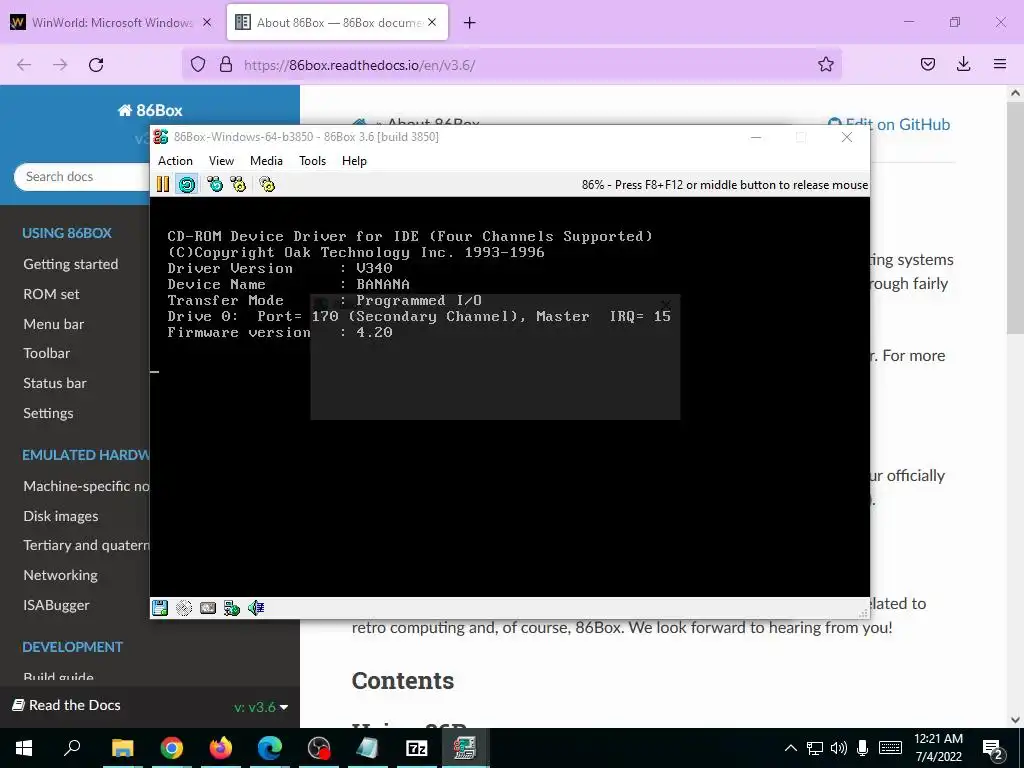Open Settings docs page

48,413
